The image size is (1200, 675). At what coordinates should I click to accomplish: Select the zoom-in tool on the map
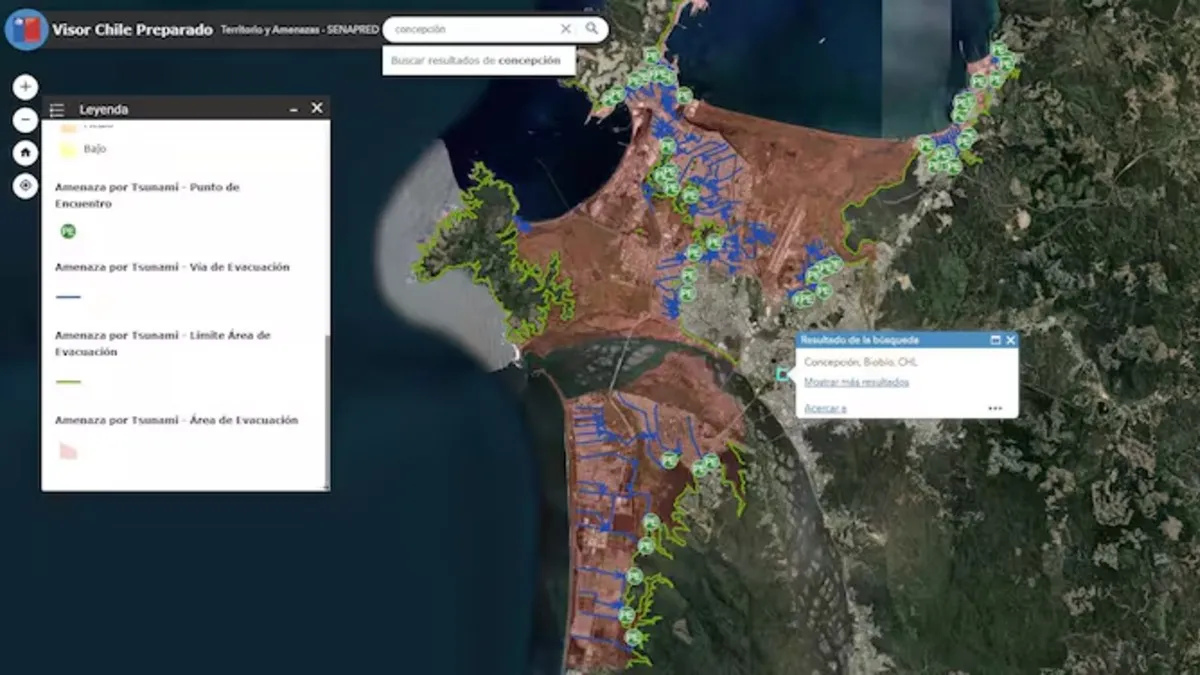click(24, 87)
